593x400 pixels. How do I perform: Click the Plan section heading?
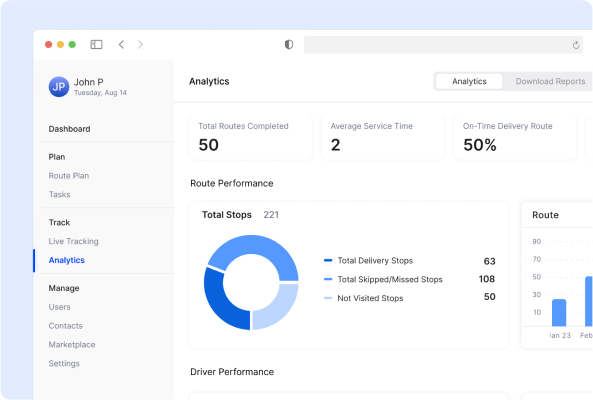click(57, 157)
